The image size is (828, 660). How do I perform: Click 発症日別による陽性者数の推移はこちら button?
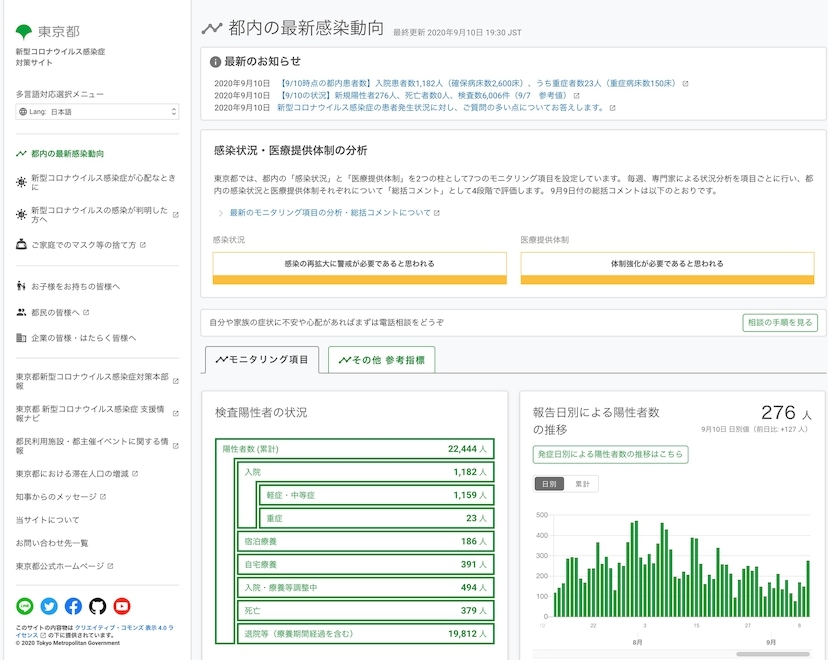[610, 454]
